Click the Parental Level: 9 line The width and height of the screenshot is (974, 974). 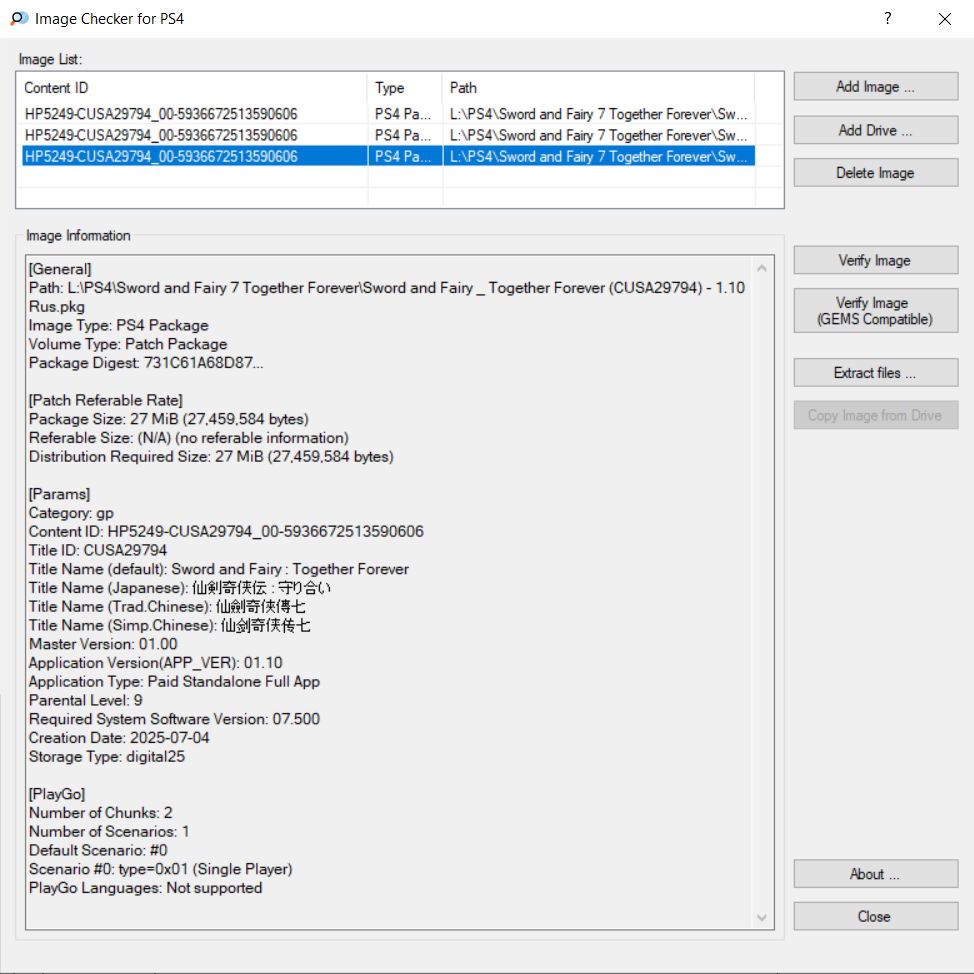click(x=85, y=701)
